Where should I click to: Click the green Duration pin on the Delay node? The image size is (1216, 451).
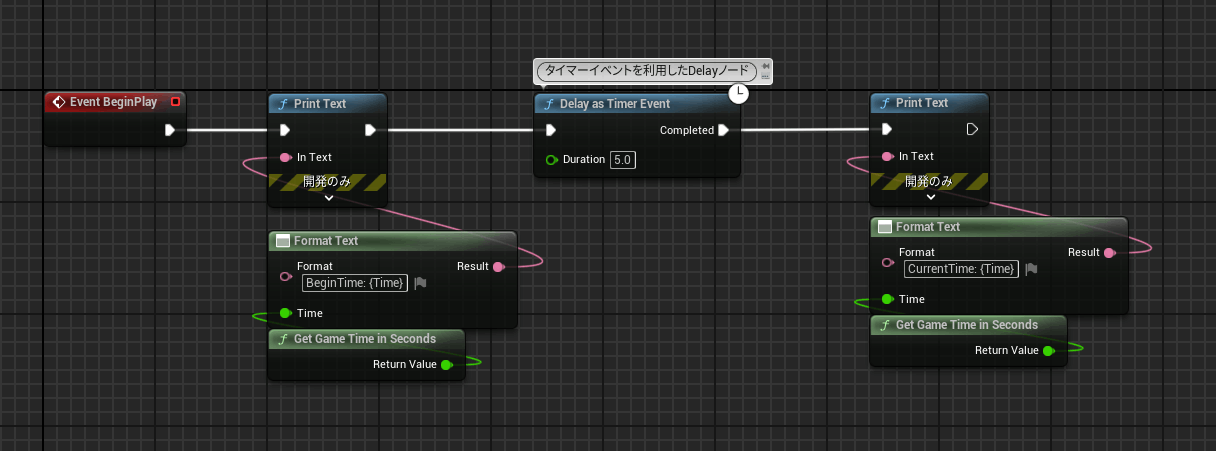pyautogui.click(x=551, y=160)
